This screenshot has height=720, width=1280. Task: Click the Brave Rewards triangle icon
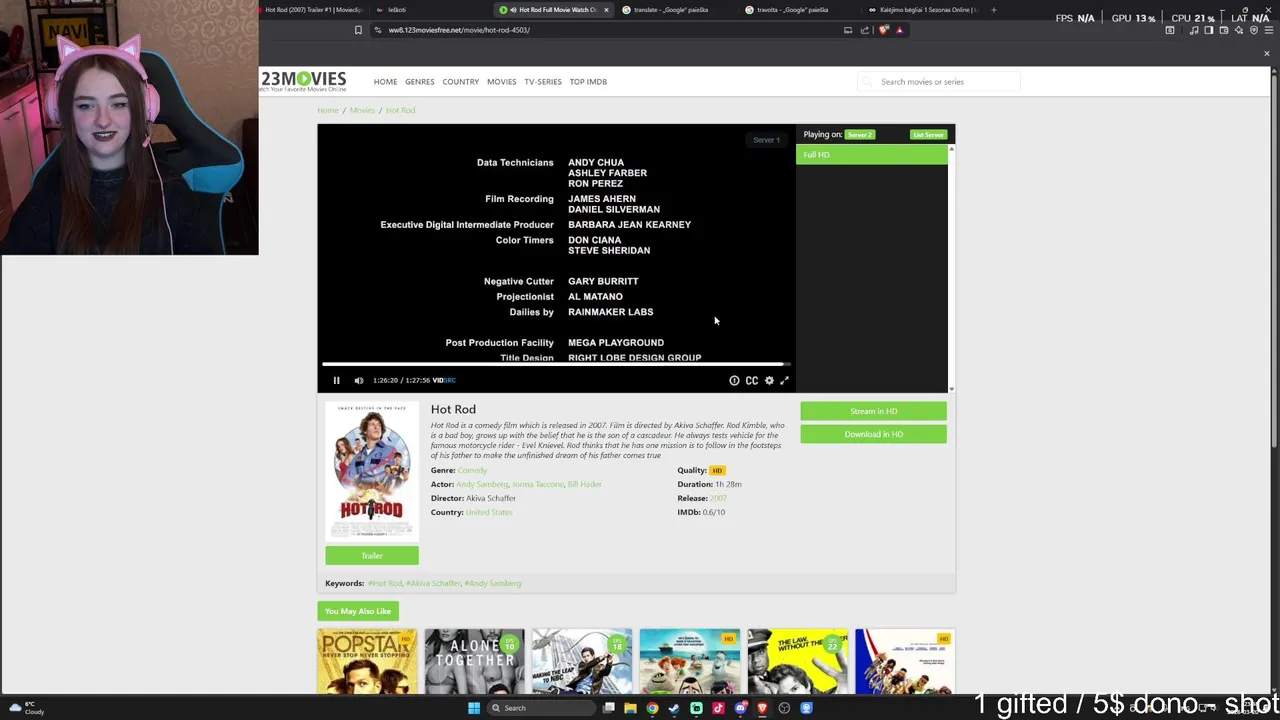point(899,30)
